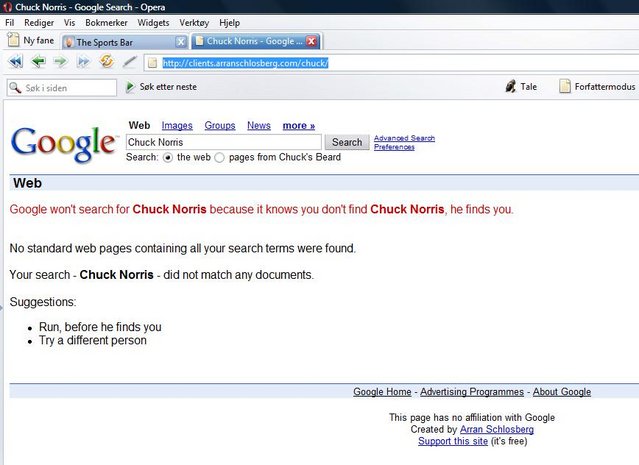
Task: Click 'Support this site' link
Action: click(x=453, y=441)
